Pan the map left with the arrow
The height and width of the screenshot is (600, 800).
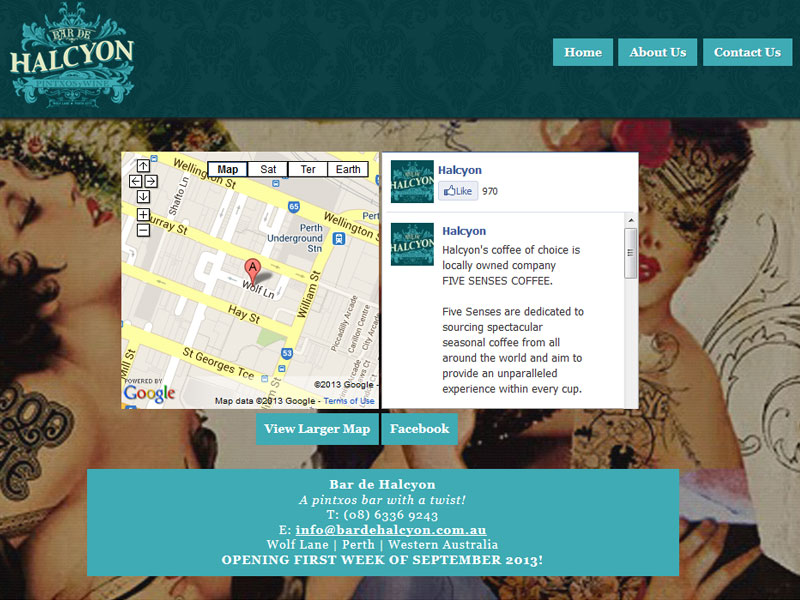tap(136, 181)
